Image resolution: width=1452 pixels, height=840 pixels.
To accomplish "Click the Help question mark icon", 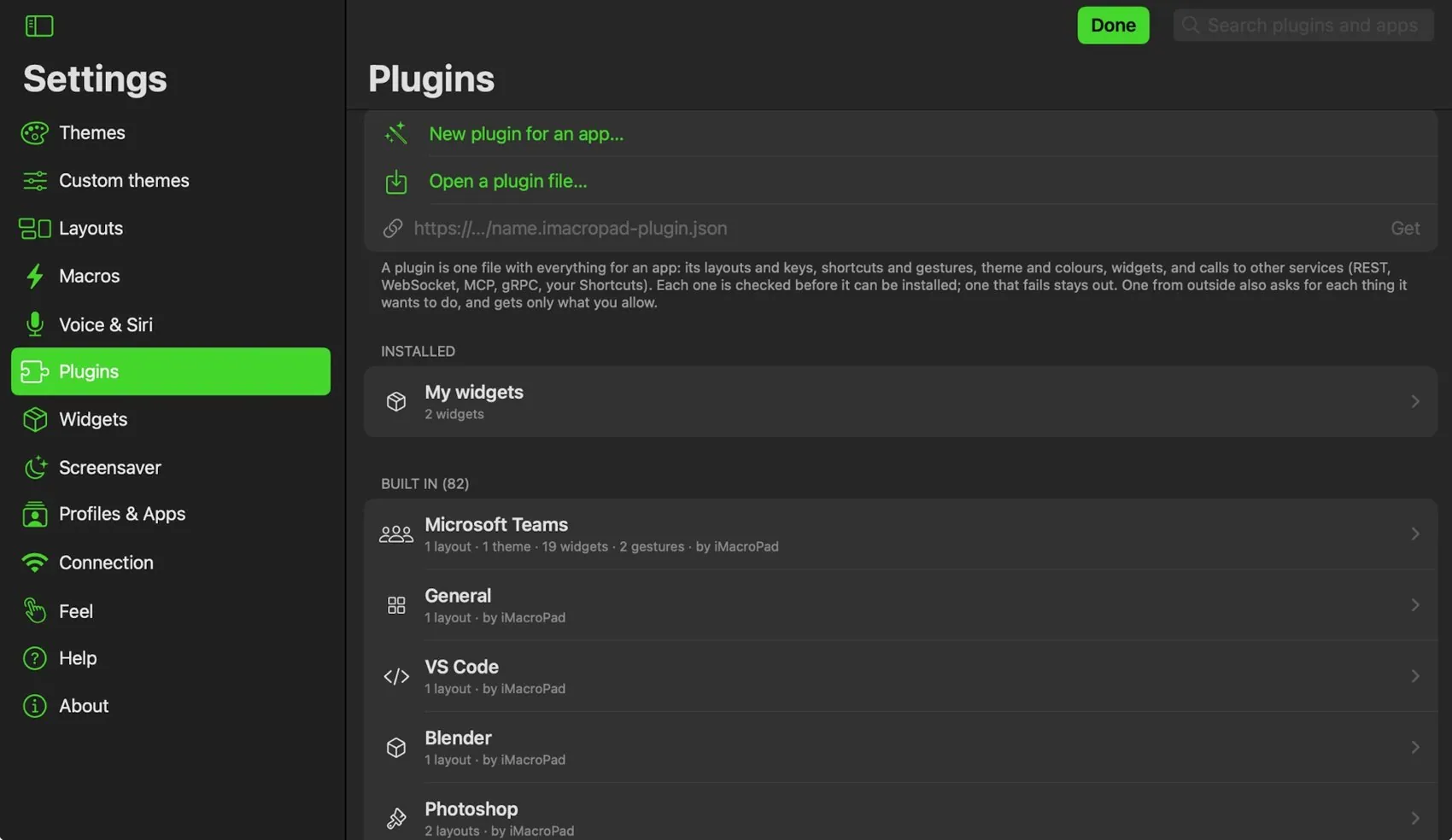I will (x=34, y=658).
